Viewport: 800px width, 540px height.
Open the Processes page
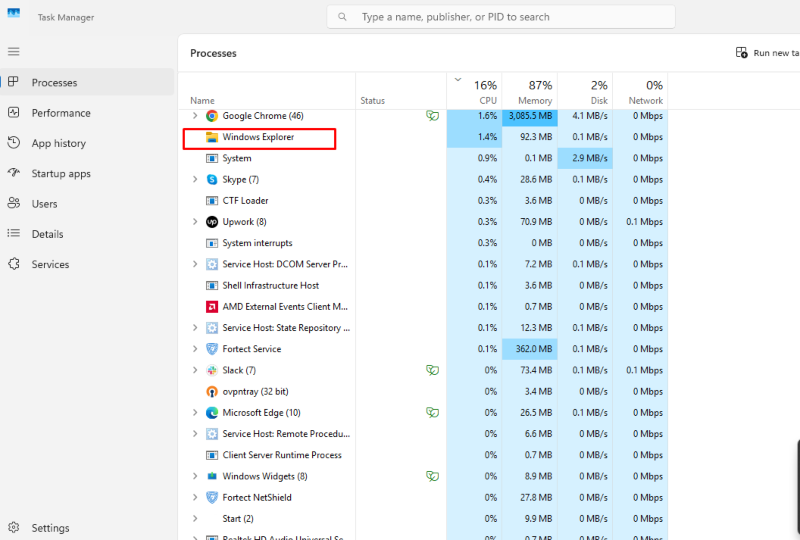point(87,82)
